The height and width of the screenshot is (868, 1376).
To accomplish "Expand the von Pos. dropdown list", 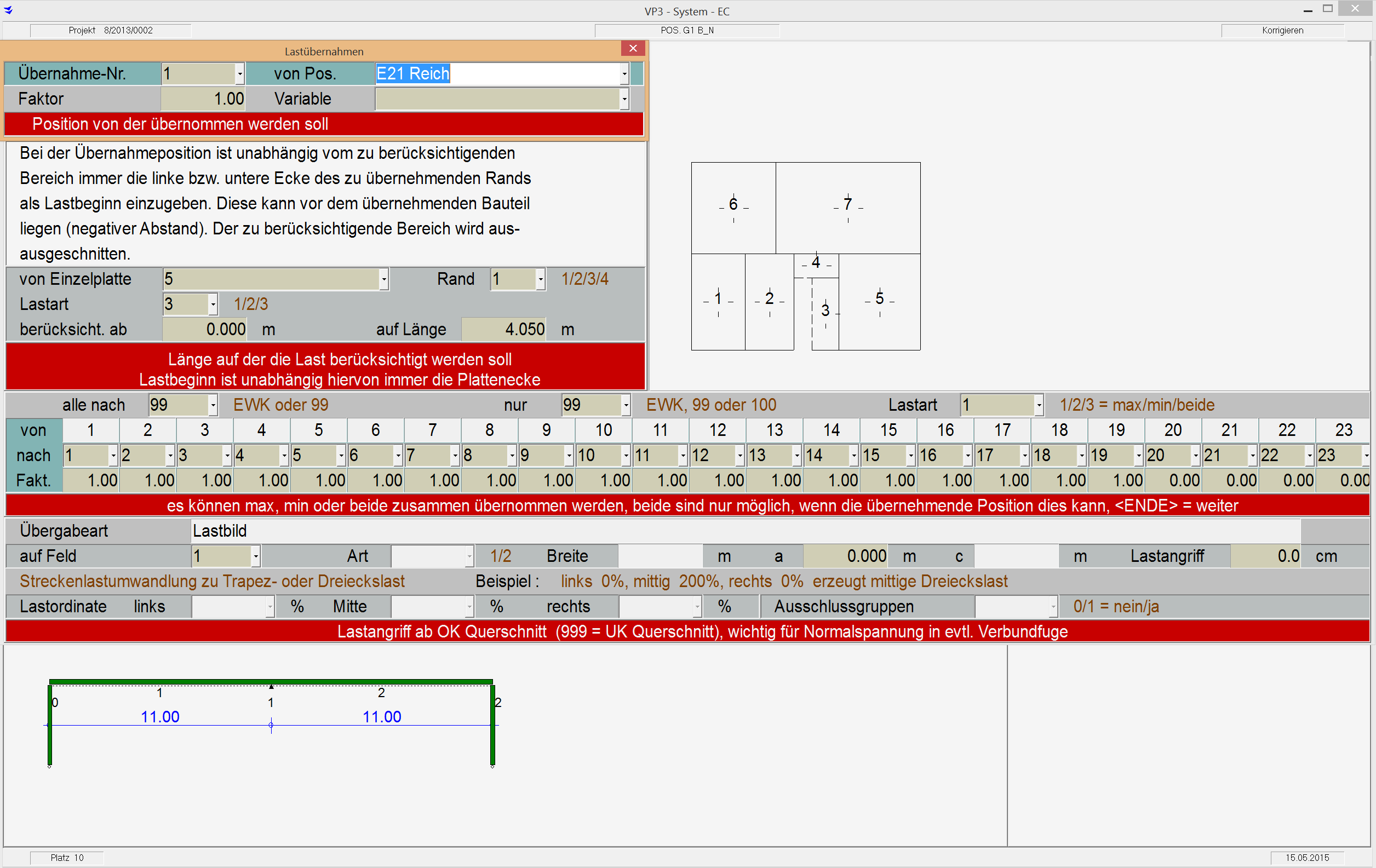I will [x=624, y=74].
